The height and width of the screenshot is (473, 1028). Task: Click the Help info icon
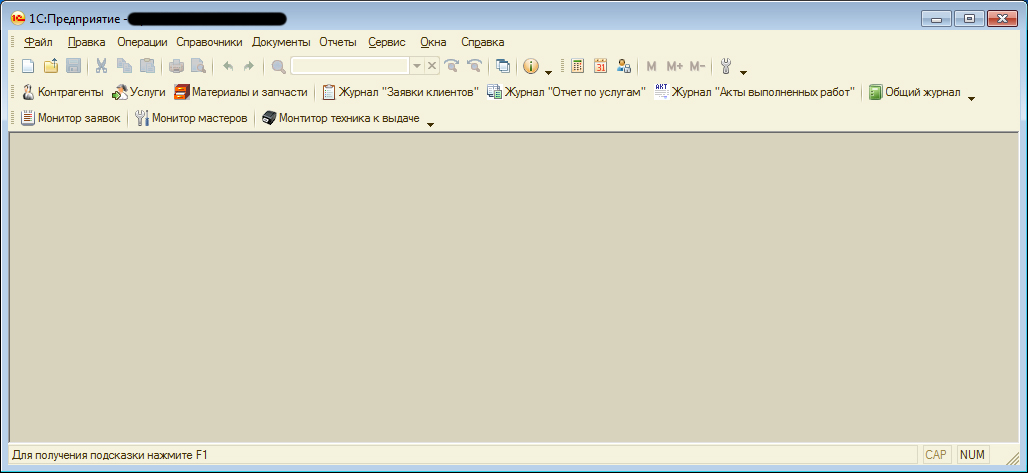531,66
